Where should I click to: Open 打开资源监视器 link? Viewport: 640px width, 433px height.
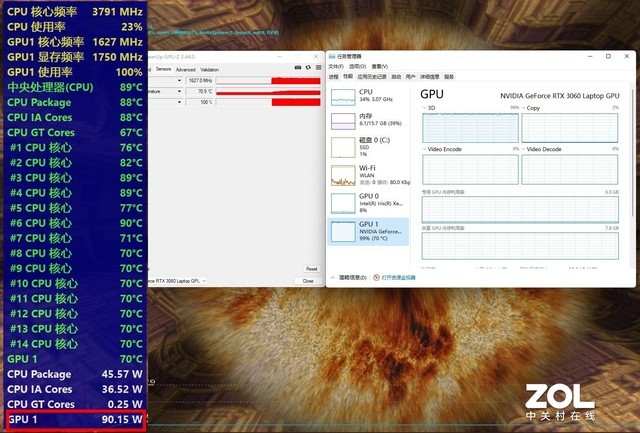tap(398, 278)
